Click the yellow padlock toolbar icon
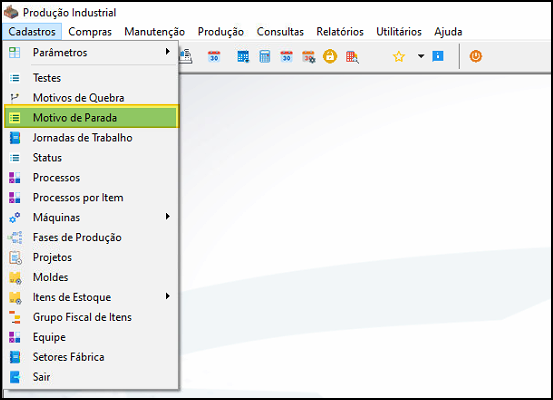Screen dimensions: 553x400 click(330, 56)
